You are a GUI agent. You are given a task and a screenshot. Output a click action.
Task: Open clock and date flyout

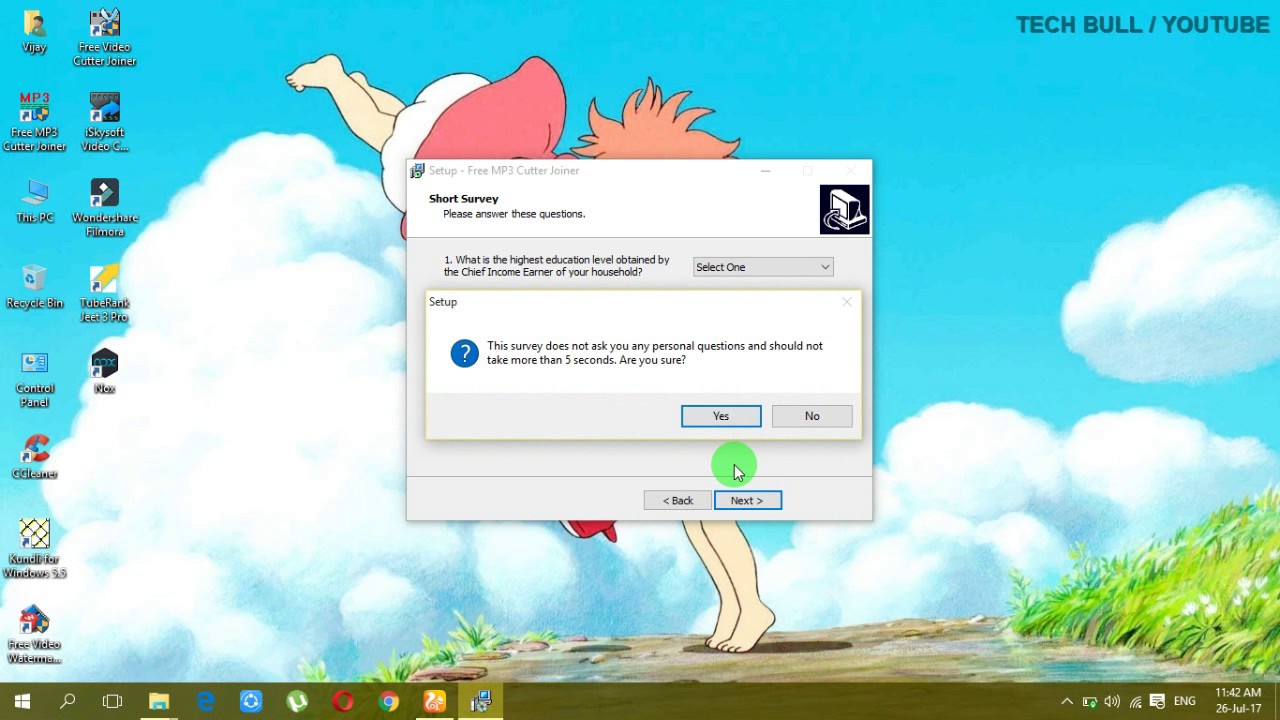click(1238, 701)
